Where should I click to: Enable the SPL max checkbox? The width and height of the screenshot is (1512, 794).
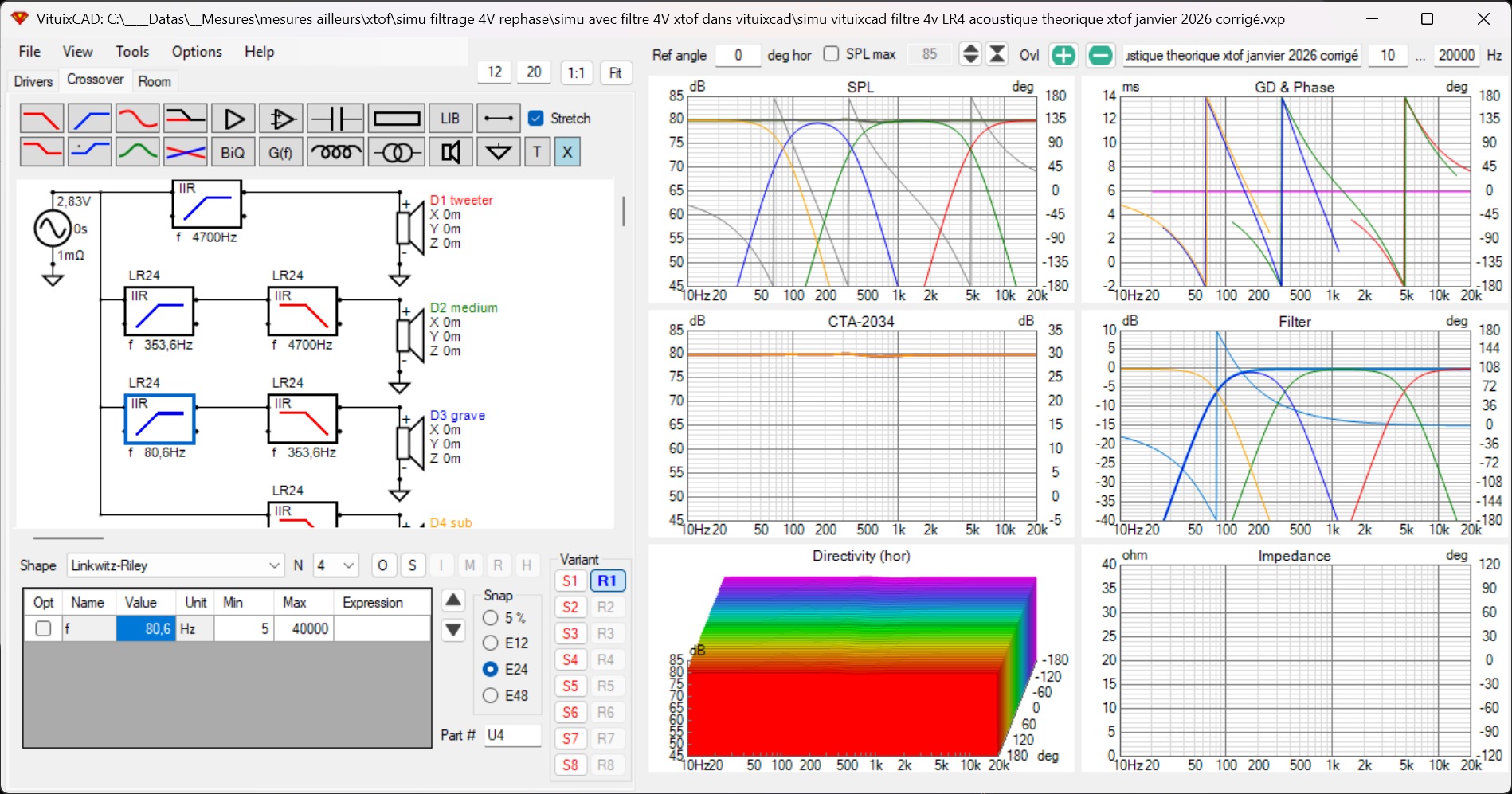[831, 54]
